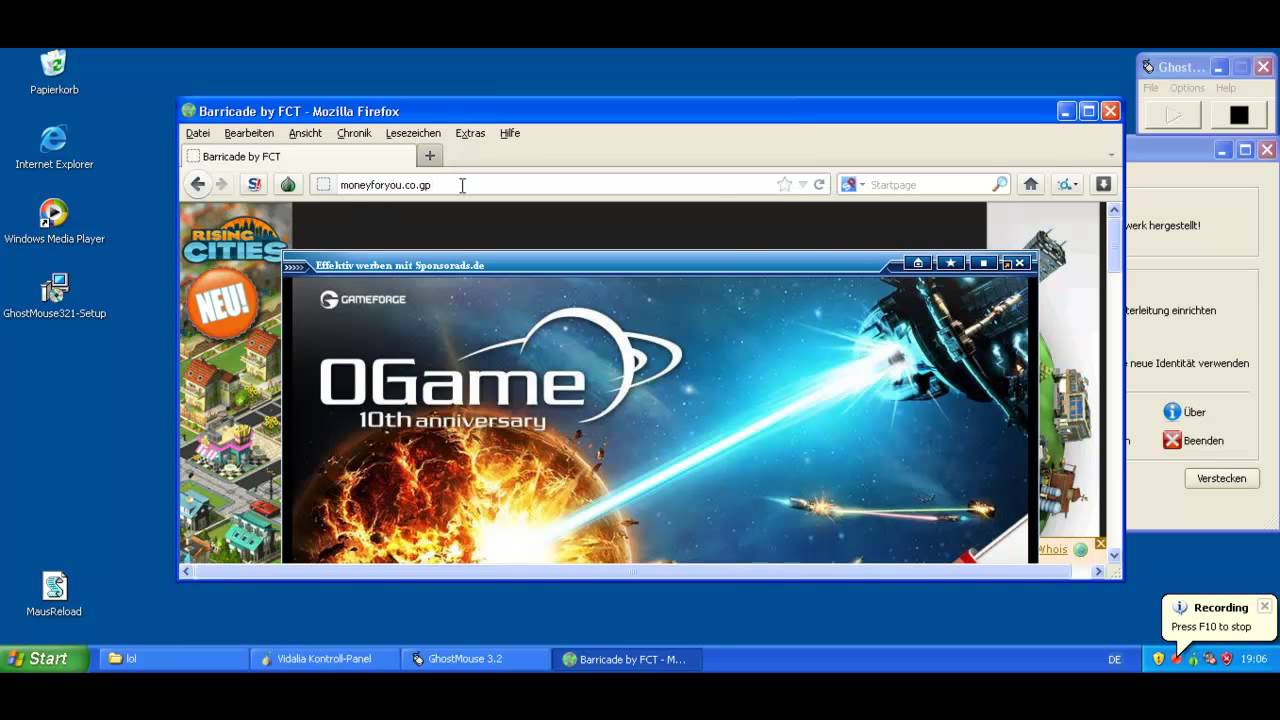
Task: Click the DE language indicator in taskbar
Action: (x=1115, y=659)
